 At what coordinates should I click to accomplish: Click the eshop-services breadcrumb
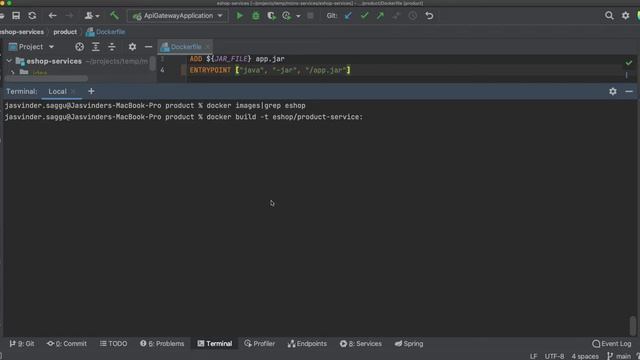pos(22,32)
